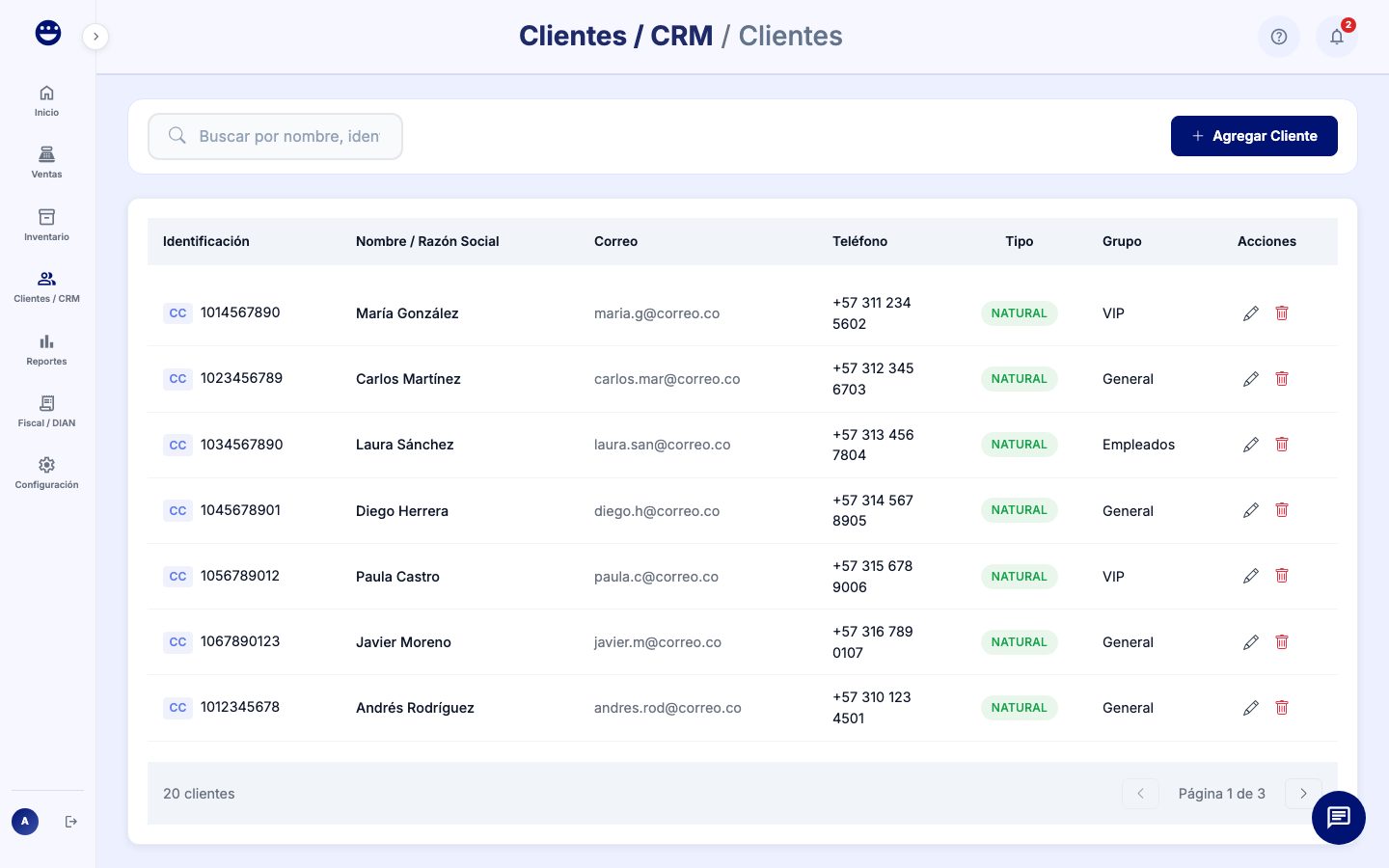Open Inicio from the navigation menu

(46, 93)
